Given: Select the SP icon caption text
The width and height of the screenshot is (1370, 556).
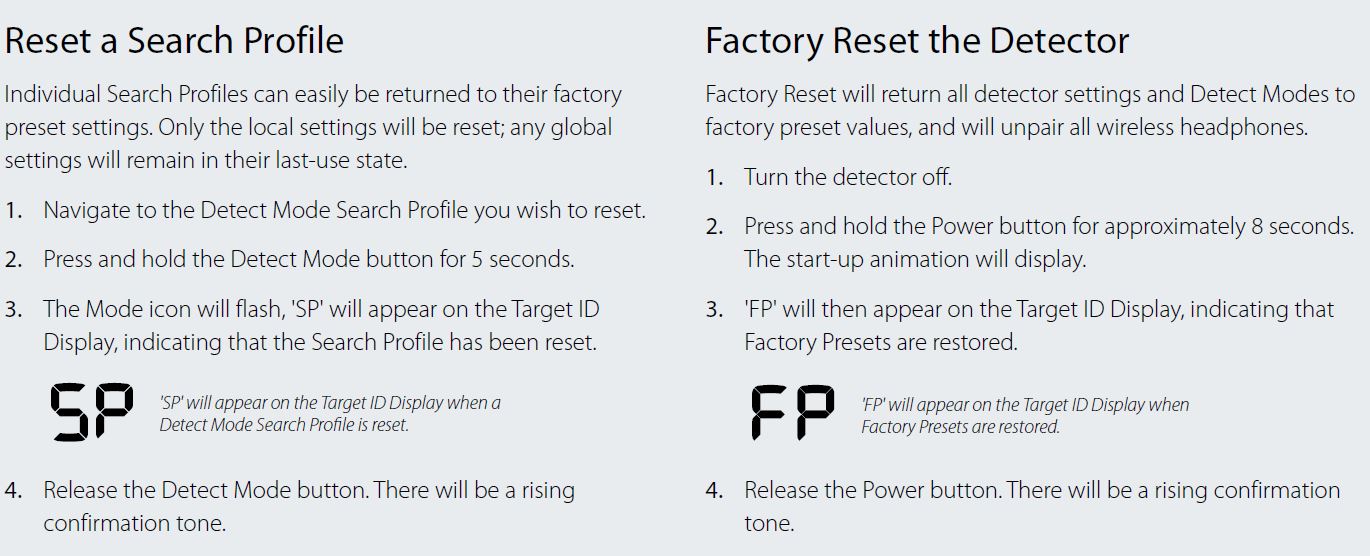Looking at the screenshot, I should (x=330, y=414).
